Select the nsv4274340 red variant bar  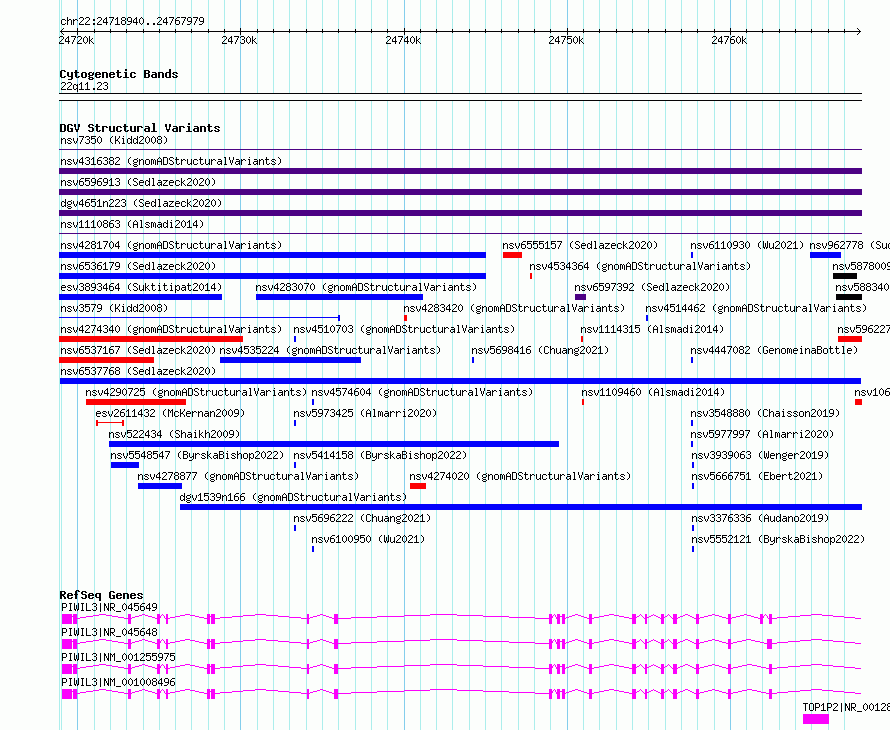151,339
